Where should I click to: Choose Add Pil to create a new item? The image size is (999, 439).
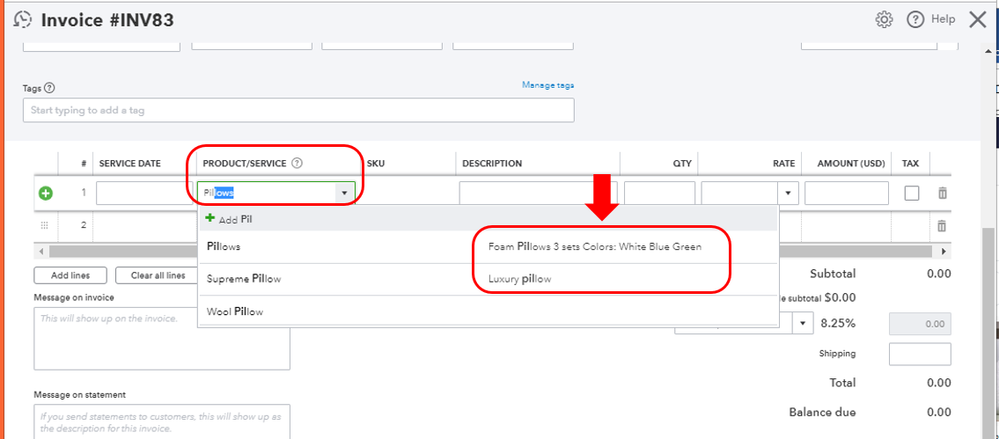click(227, 219)
